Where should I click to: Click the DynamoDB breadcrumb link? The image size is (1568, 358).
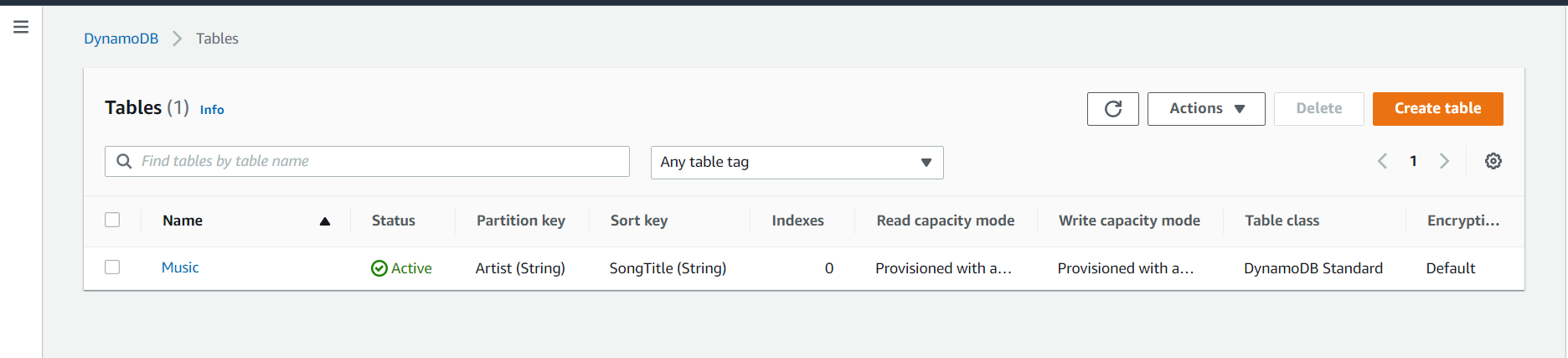(x=121, y=39)
